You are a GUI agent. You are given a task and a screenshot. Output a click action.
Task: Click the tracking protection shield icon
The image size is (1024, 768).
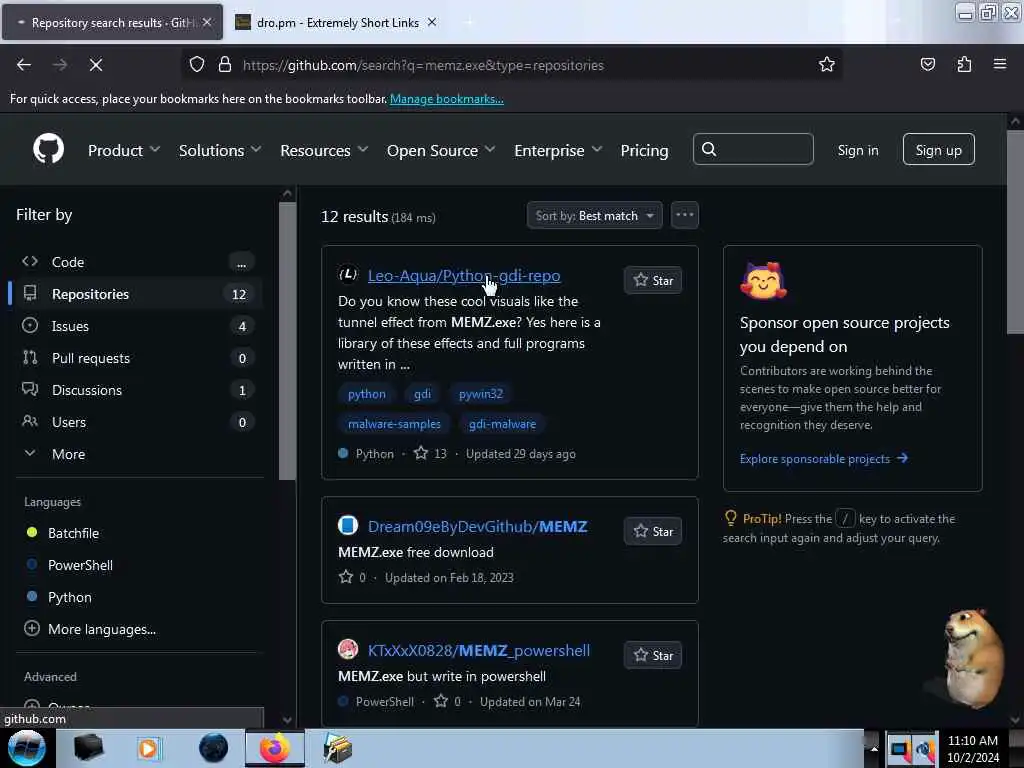(x=197, y=64)
